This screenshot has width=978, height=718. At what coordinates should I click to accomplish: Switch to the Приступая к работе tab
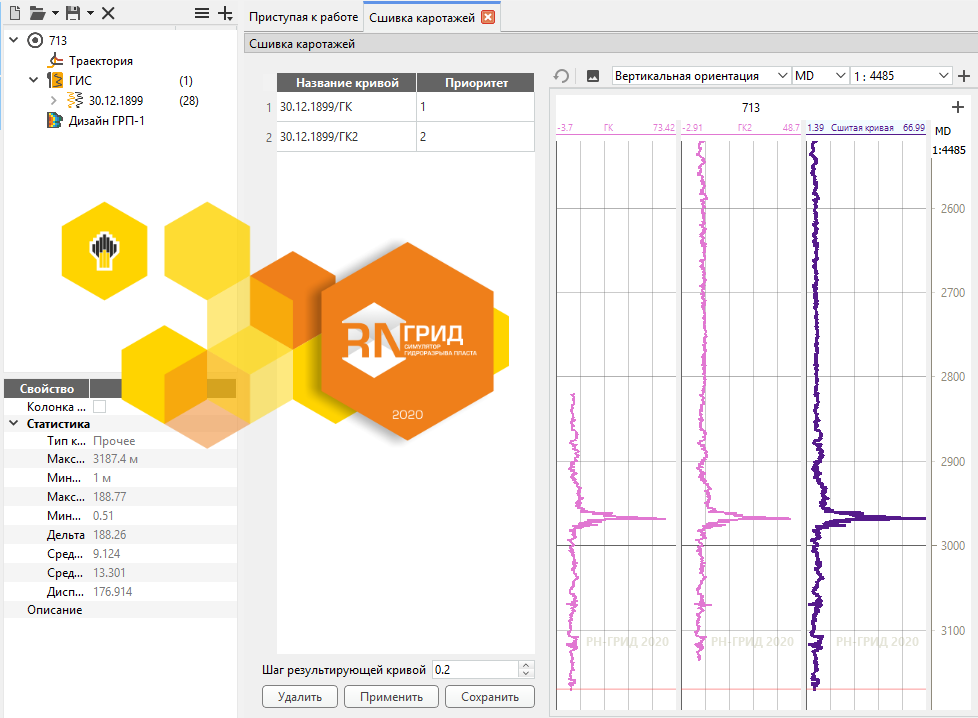(x=303, y=17)
